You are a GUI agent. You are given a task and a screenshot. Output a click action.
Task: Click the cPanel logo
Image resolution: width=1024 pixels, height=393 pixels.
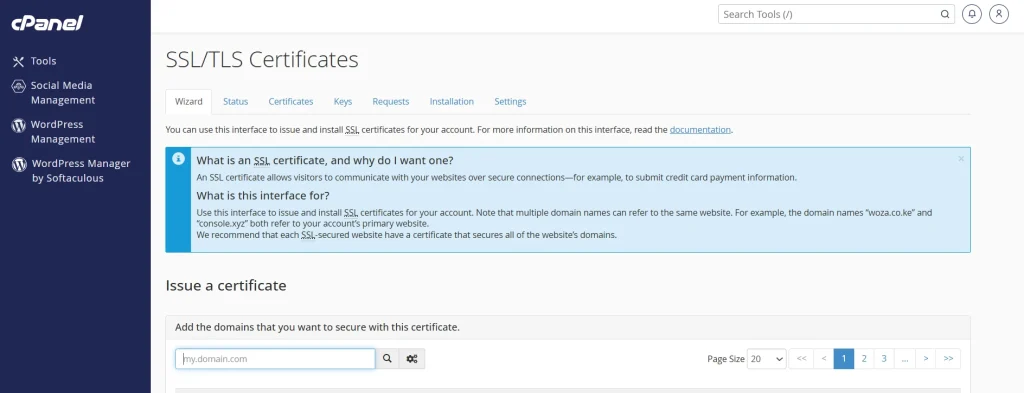pyautogui.click(x=47, y=23)
